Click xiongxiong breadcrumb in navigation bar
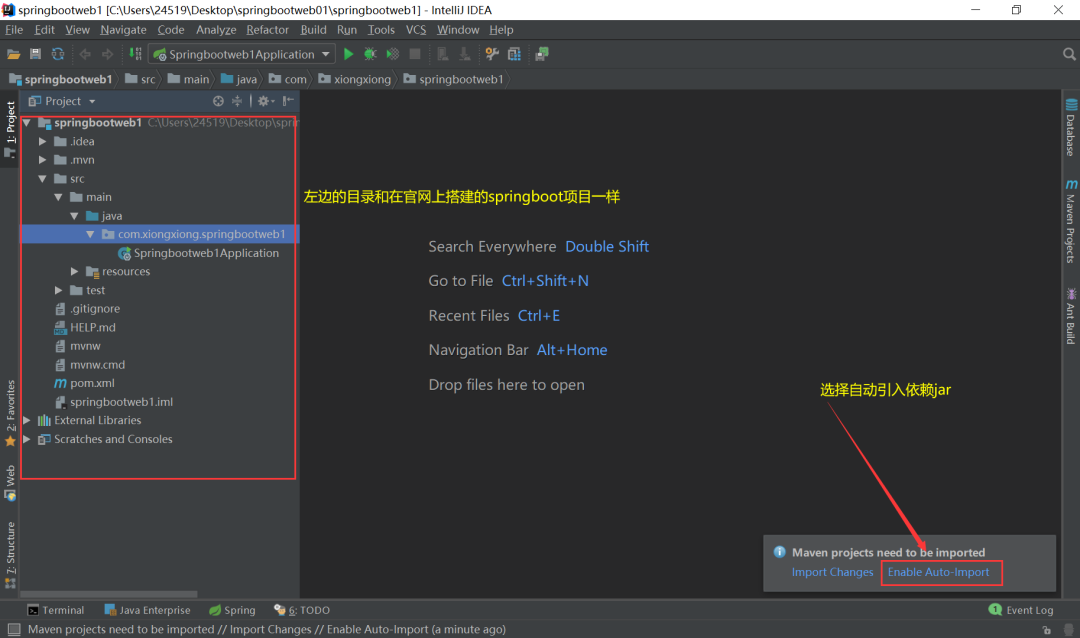The image size is (1080, 638). point(355,79)
